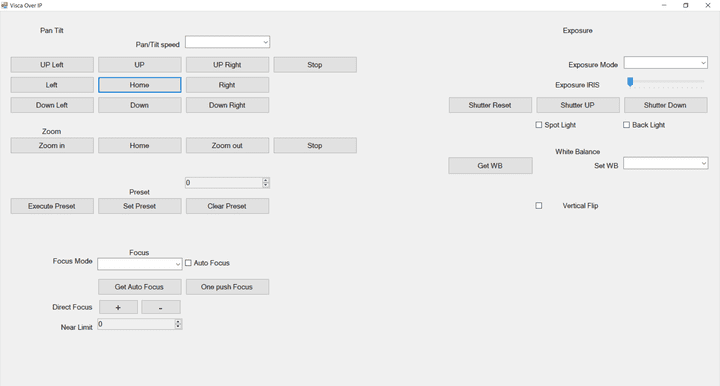This screenshot has height=386, width=720.
Task: Click the Get WB button
Action: coord(490,166)
